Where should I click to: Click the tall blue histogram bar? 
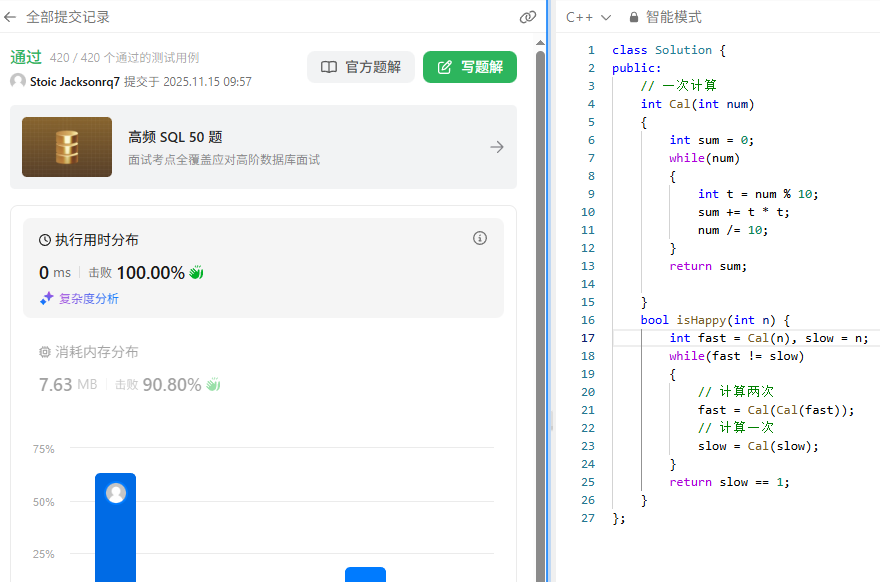[116, 528]
